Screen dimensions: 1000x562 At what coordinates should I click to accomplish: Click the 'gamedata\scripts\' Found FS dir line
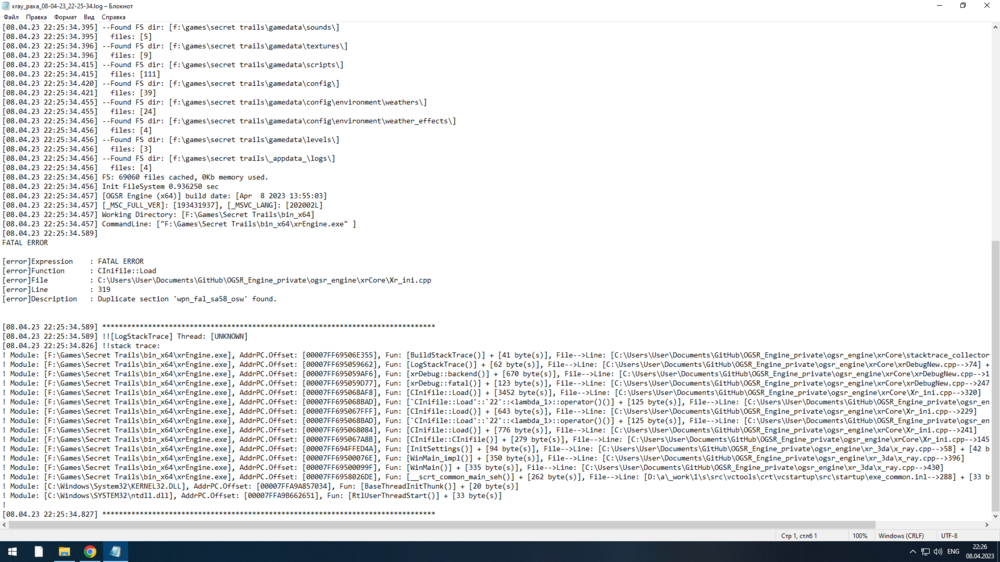[173, 65]
